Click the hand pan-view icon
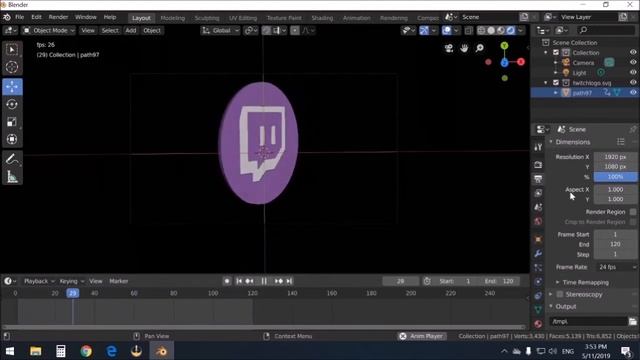Screen dimensions: 640x360 (x=464, y=48)
